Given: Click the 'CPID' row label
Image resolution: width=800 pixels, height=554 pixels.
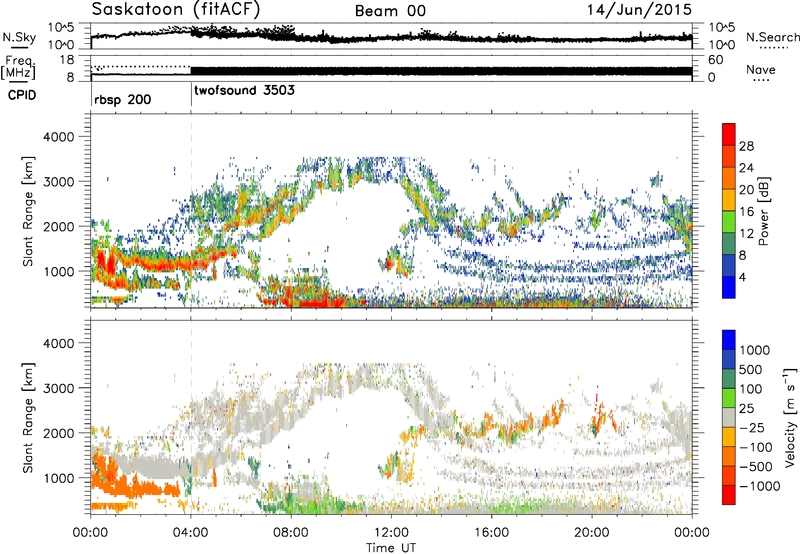Looking at the screenshot, I should click(22, 95).
